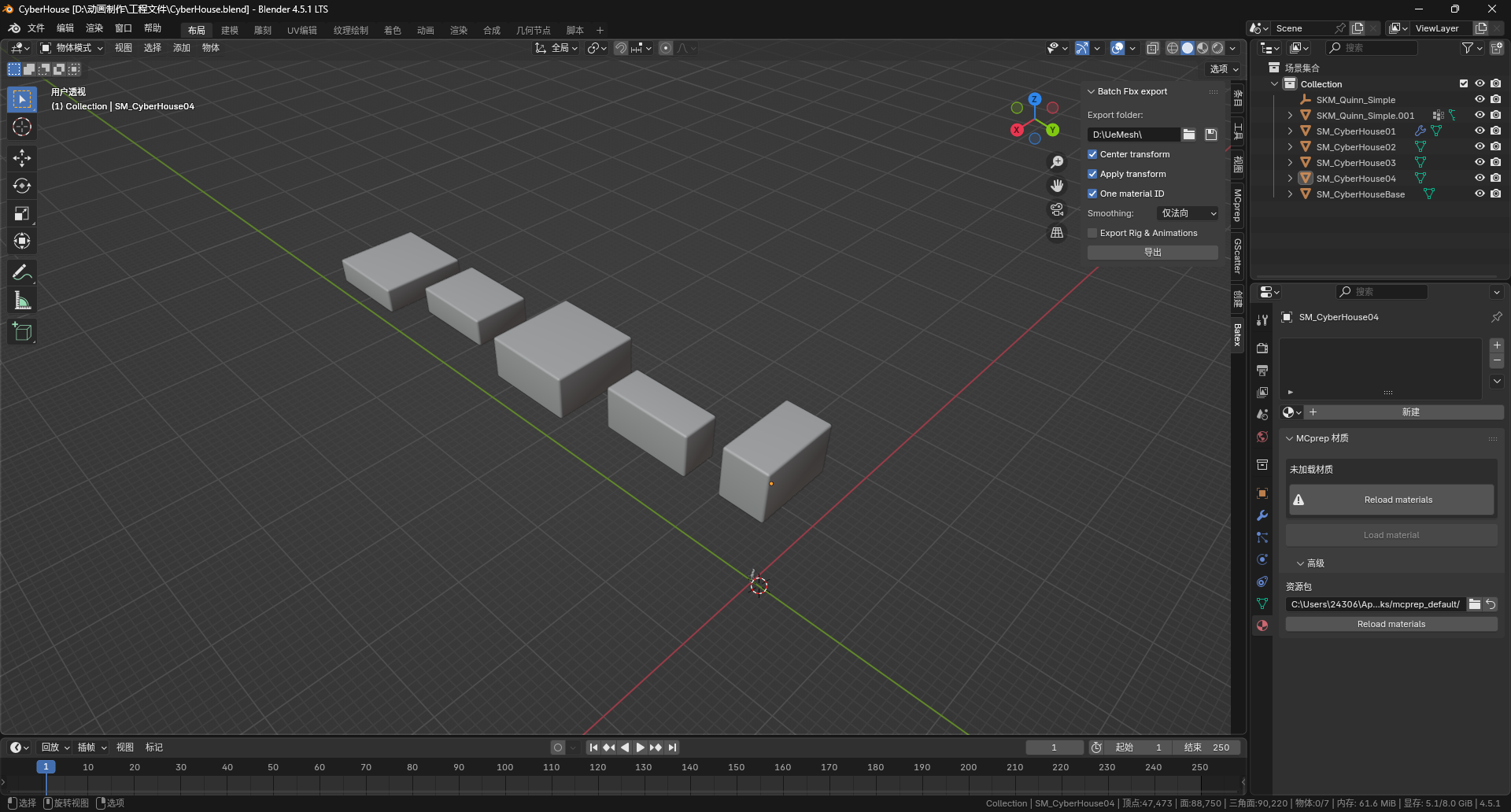
Task: Hide SM_CyberHouse03 in viewport
Action: coord(1480,162)
